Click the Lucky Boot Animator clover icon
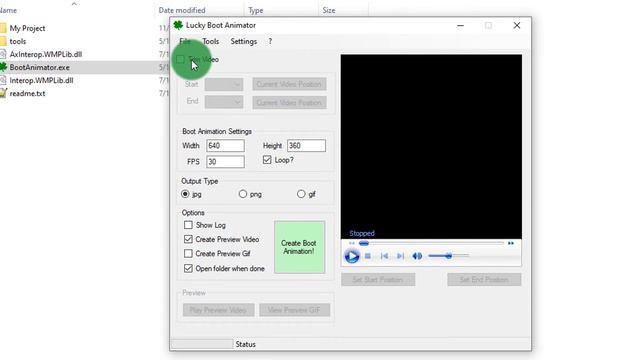The image size is (640, 360). 178,25
